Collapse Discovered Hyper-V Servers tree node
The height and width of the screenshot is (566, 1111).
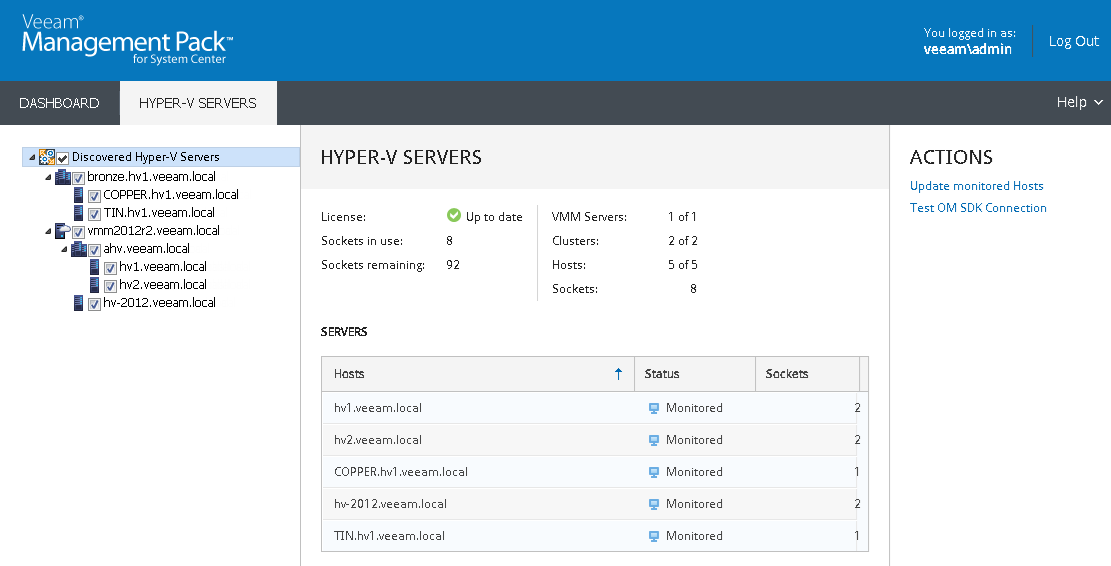[x=32, y=157]
